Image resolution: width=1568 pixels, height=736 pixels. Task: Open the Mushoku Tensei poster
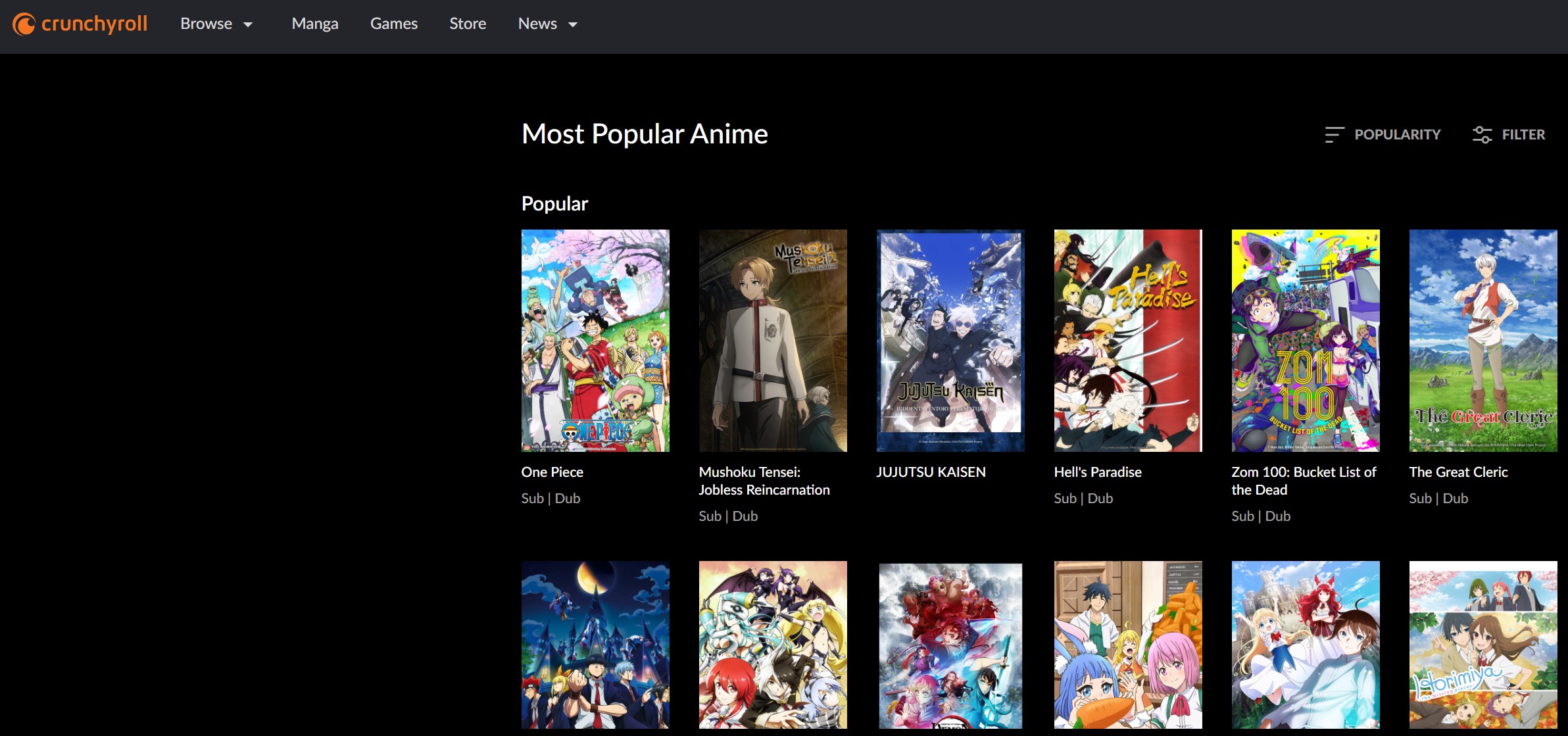coord(773,341)
